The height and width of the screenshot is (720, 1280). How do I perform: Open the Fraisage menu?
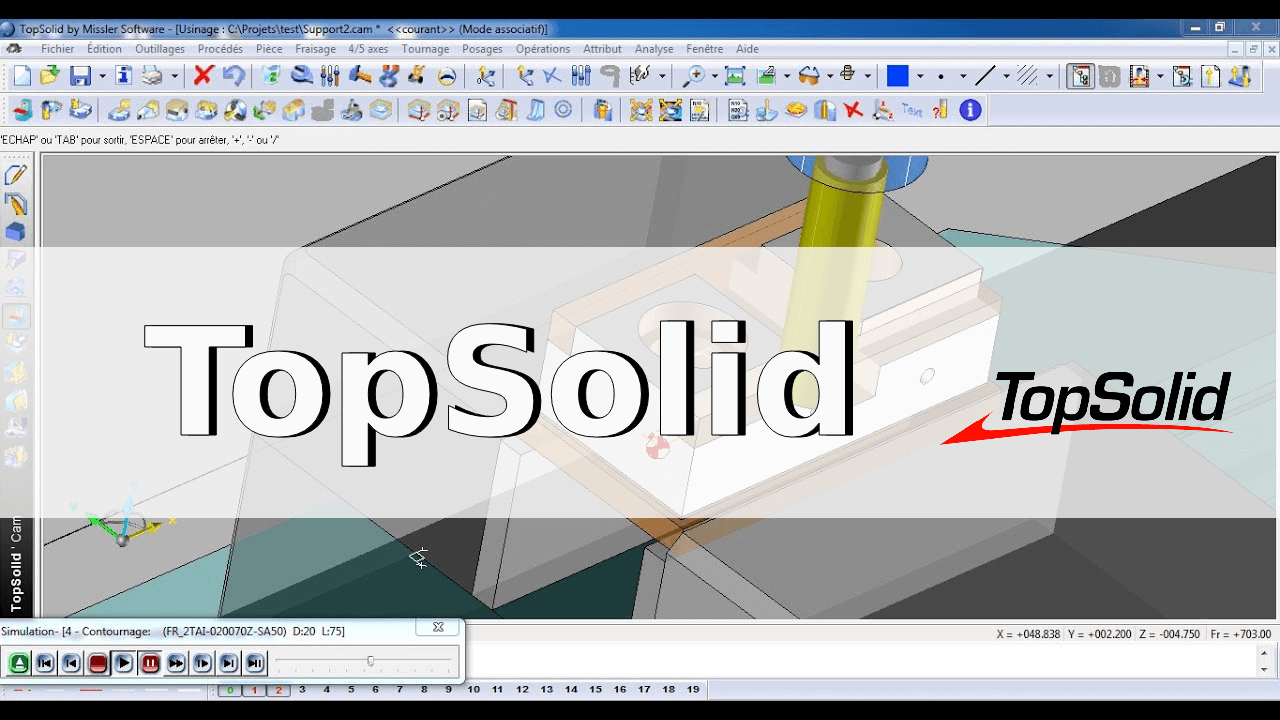(315, 49)
